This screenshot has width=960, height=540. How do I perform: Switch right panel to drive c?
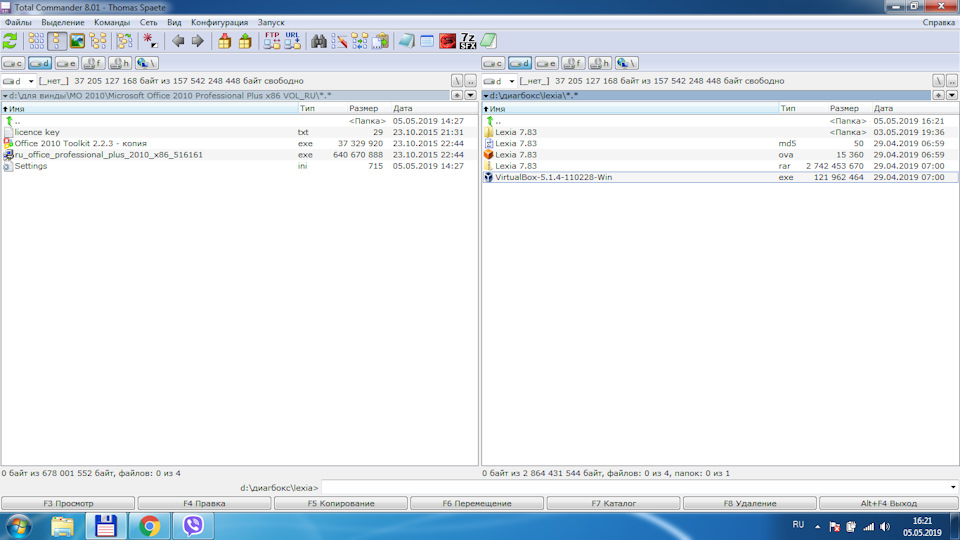pyautogui.click(x=493, y=63)
